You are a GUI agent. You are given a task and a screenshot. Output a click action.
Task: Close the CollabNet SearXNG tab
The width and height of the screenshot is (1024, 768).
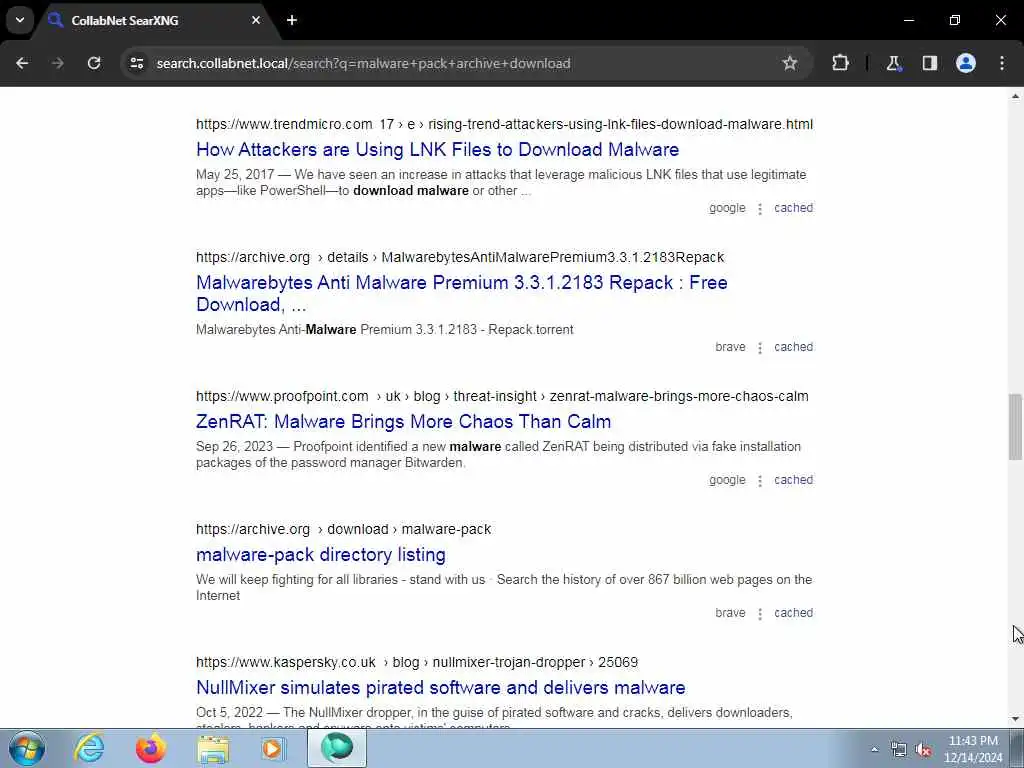pos(256,20)
